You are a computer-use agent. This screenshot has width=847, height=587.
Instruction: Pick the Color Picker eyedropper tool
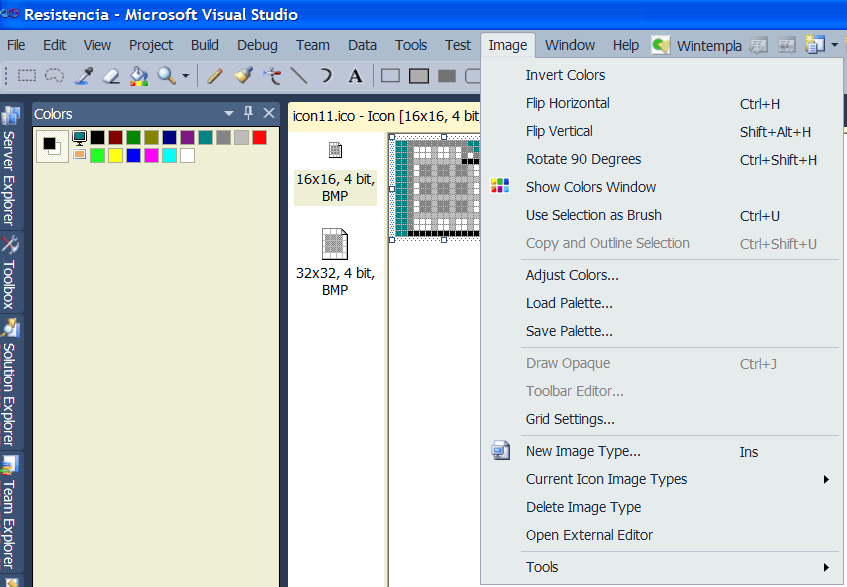tap(83, 76)
